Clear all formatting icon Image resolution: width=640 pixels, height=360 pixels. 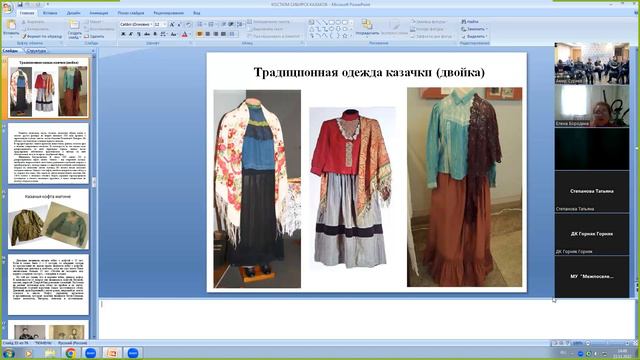point(188,24)
